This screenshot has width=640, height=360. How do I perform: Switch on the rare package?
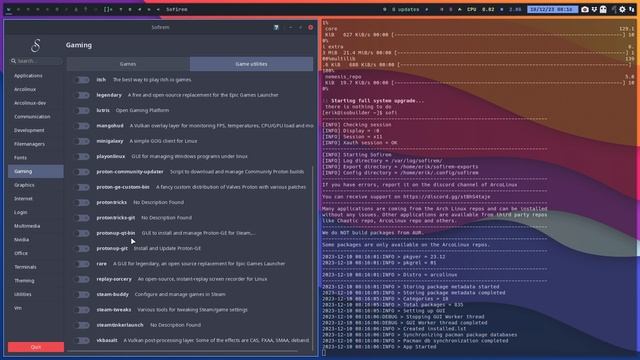tap(82, 264)
